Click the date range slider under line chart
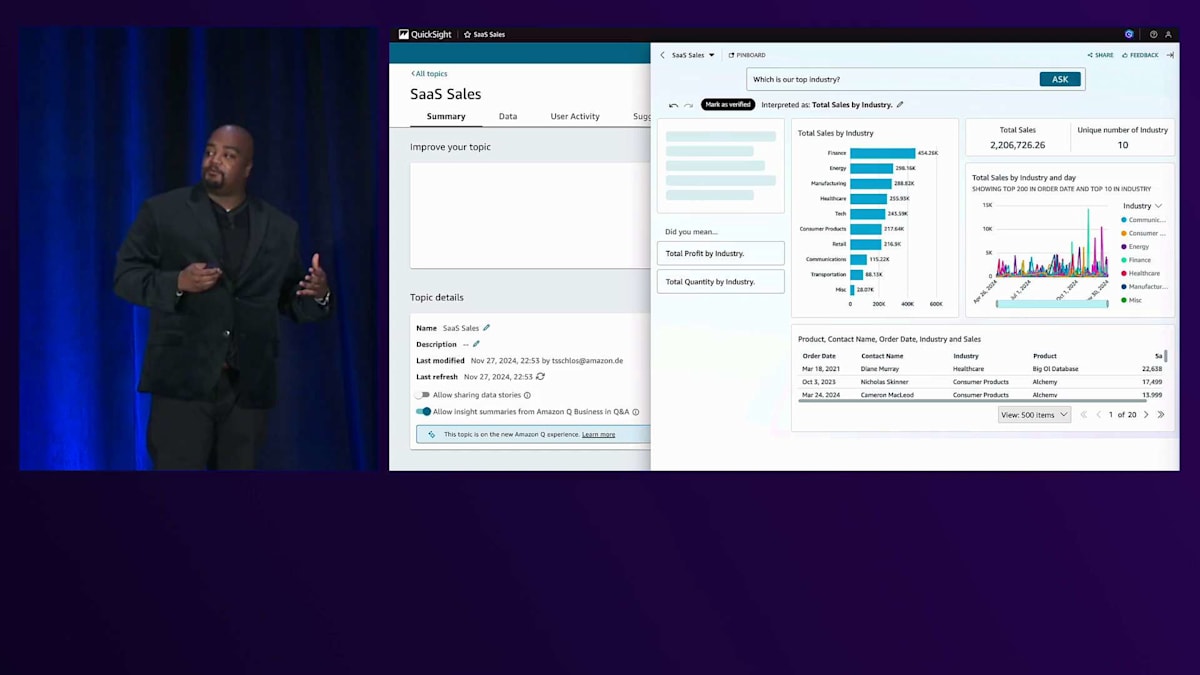 pos(1052,303)
